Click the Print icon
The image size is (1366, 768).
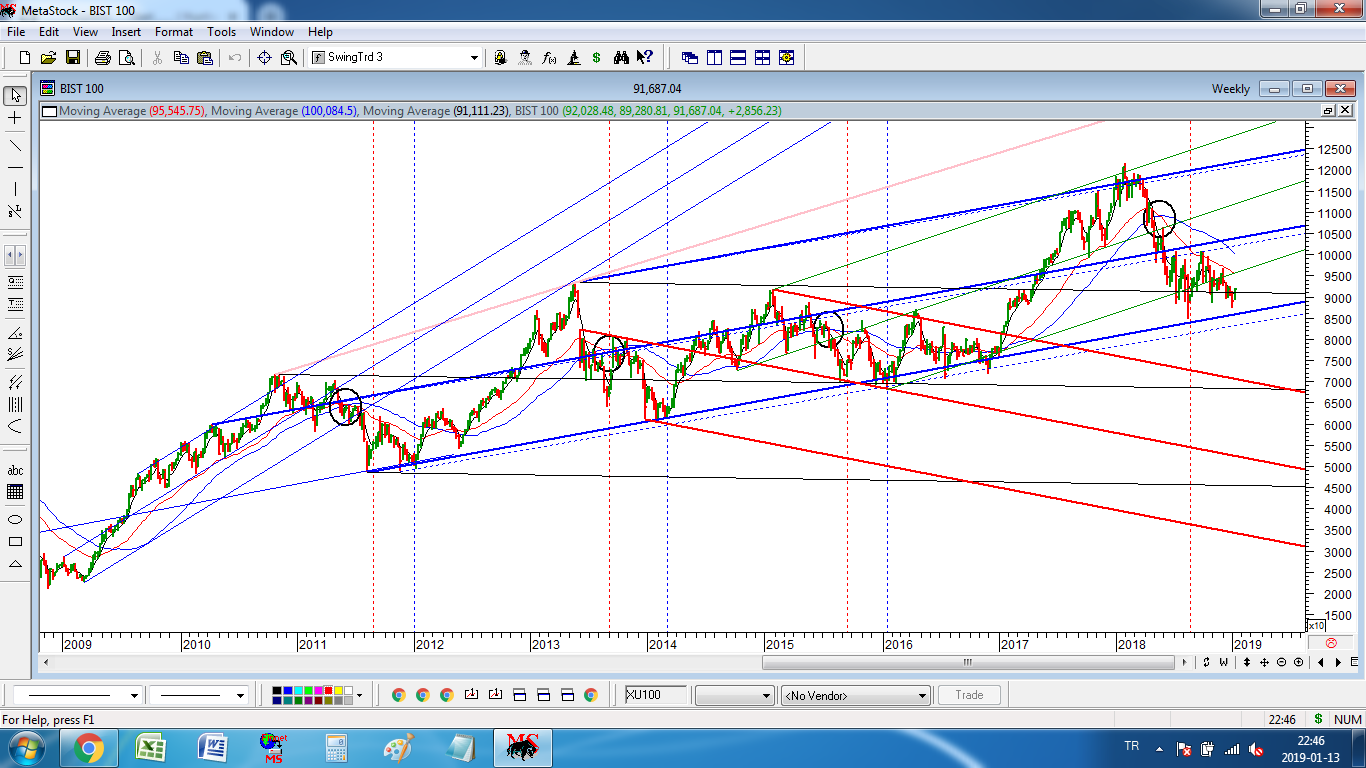pos(102,58)
